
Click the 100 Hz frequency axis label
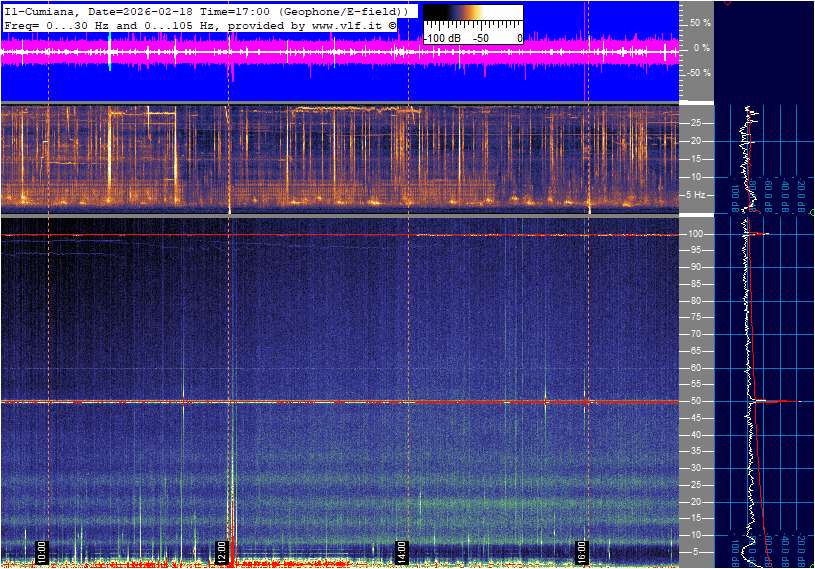(x=696, y=234)
